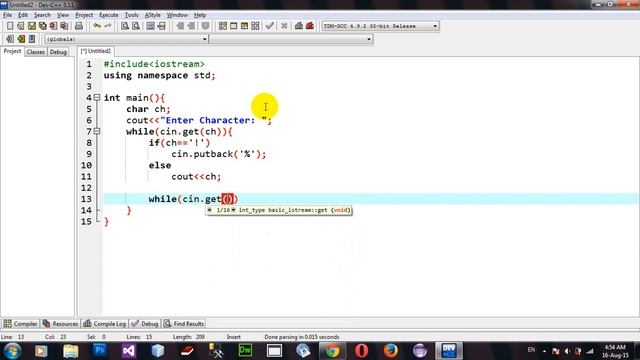This screenshot has width=640, height=360.
Task: Click the green arrow icon left of the (globals) dropdown
Action: (x=21, y=39)
